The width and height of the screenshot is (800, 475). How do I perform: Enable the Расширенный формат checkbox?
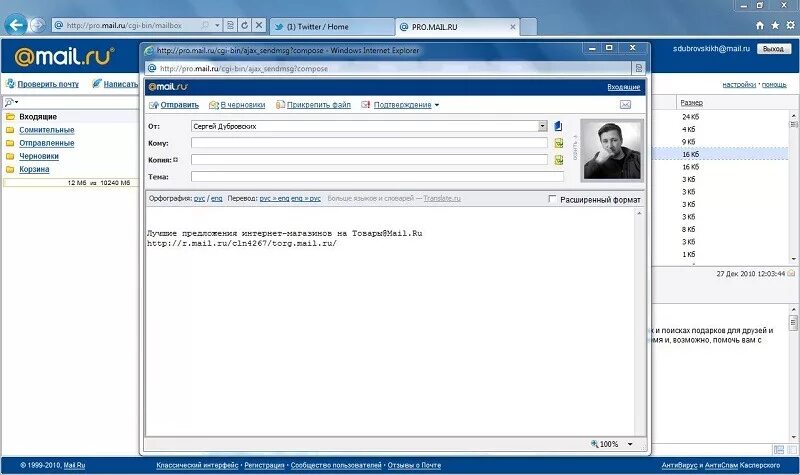[x=552, y=199]
